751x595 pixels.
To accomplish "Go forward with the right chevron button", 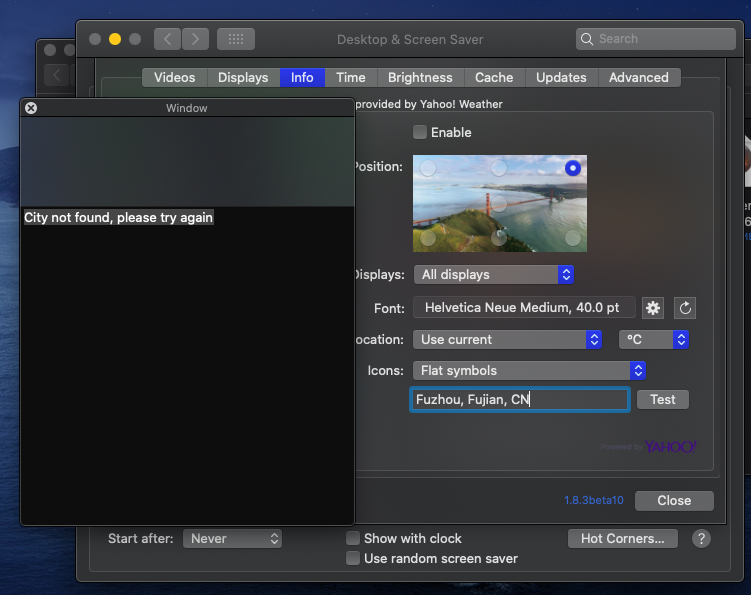I will tap(195, 39).
